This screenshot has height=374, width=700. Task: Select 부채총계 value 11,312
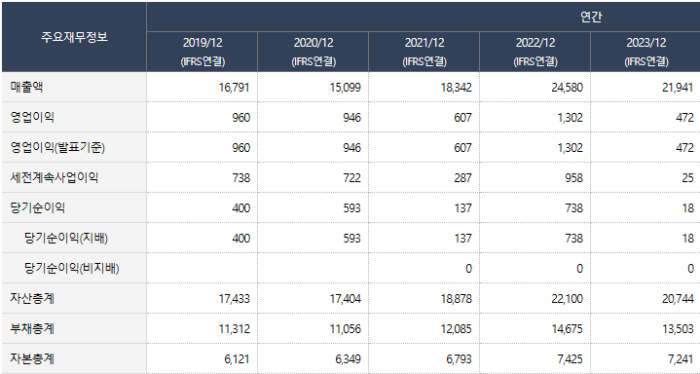pos(234,329)
